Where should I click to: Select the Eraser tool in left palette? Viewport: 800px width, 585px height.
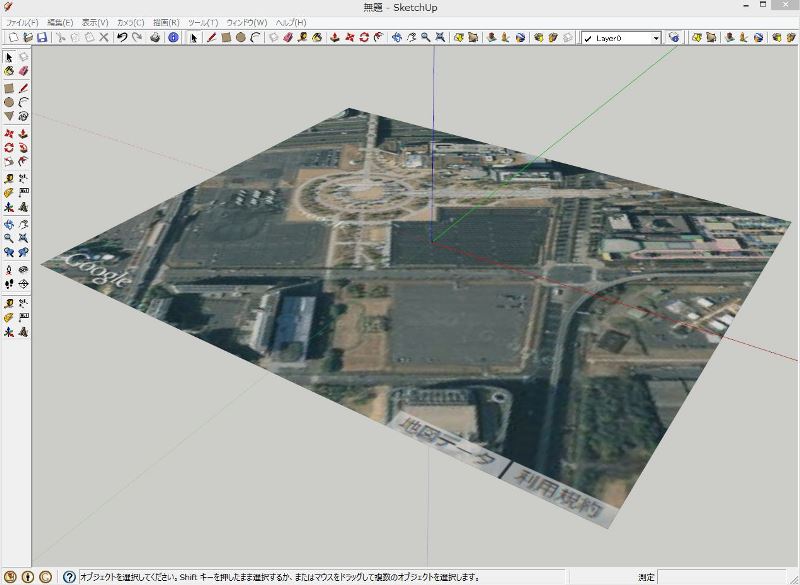[23, 71]
